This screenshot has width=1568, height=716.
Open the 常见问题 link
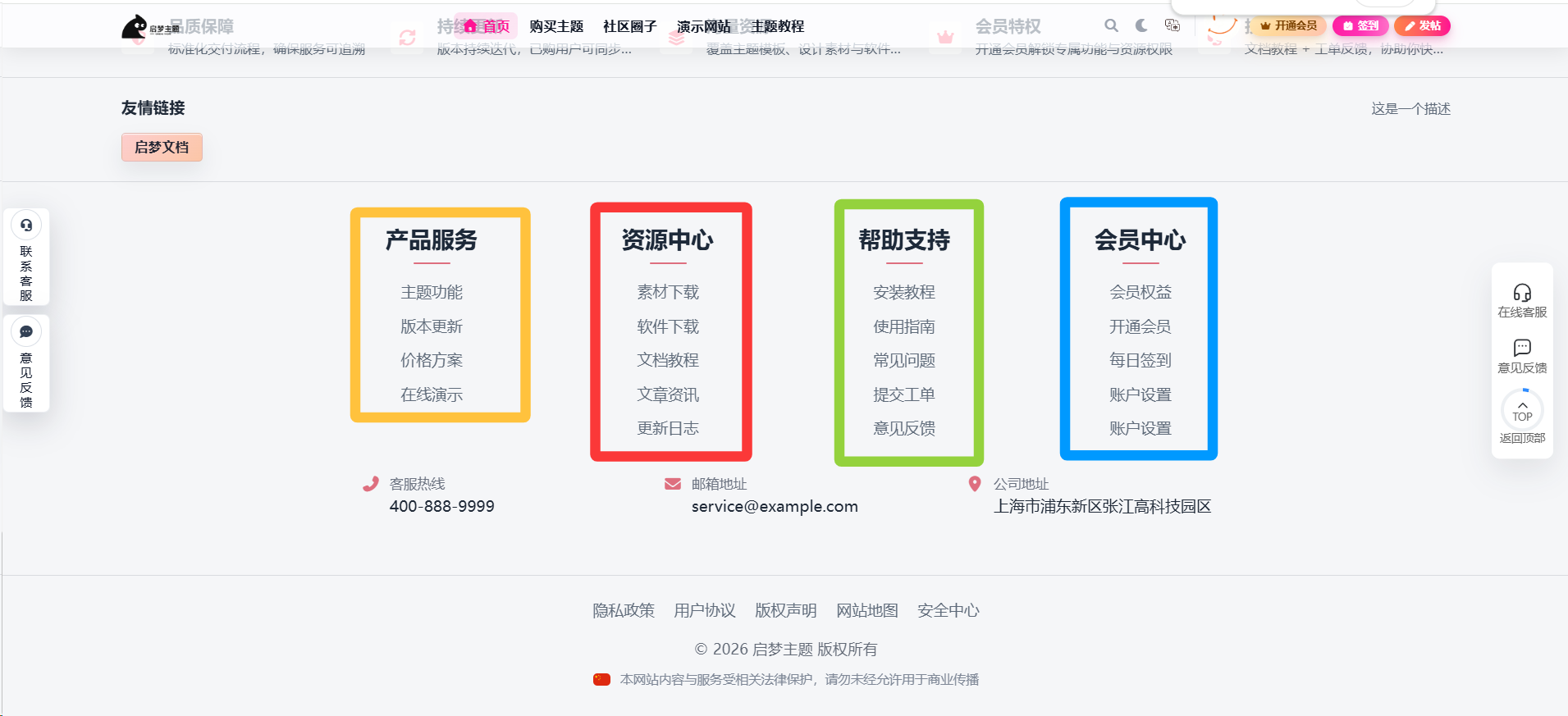coord(904,360)
